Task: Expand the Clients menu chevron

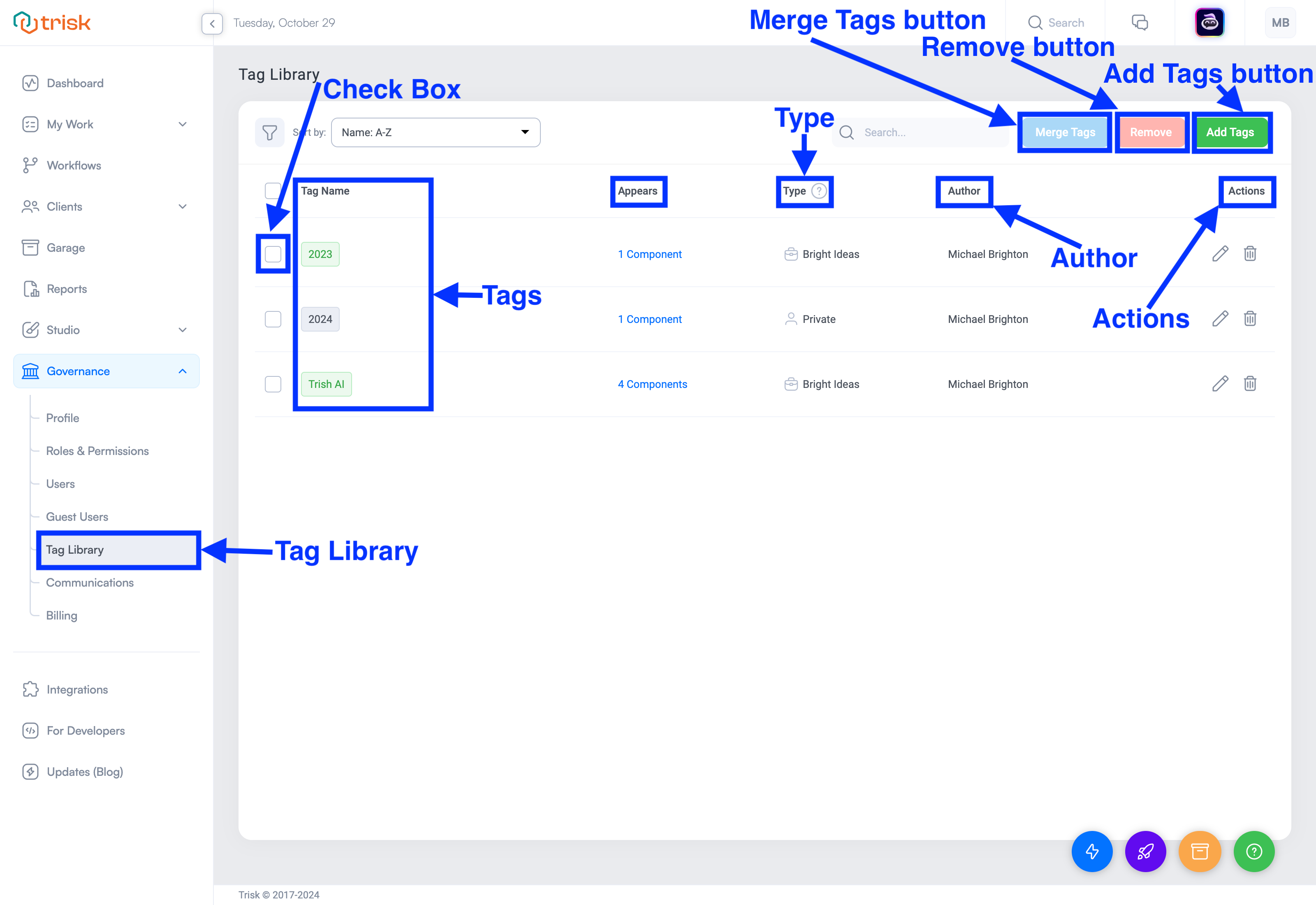Action: pyautogui.click(x=183, y=207)
